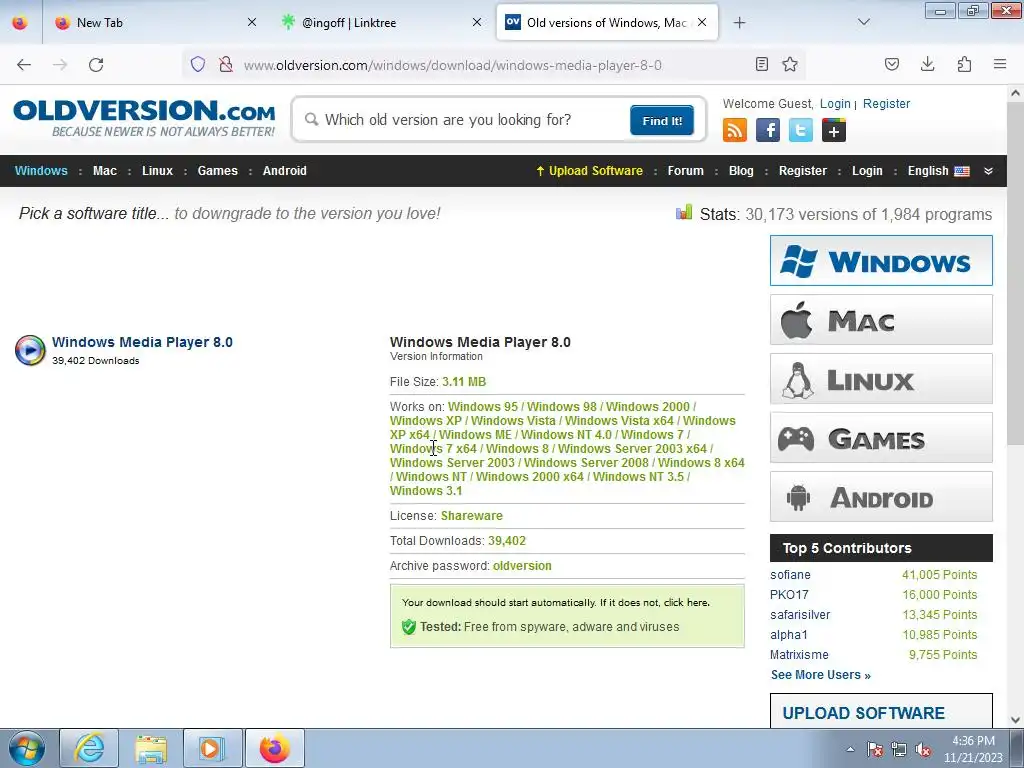Open the Twitter icon link

click(x=801, y=130)
